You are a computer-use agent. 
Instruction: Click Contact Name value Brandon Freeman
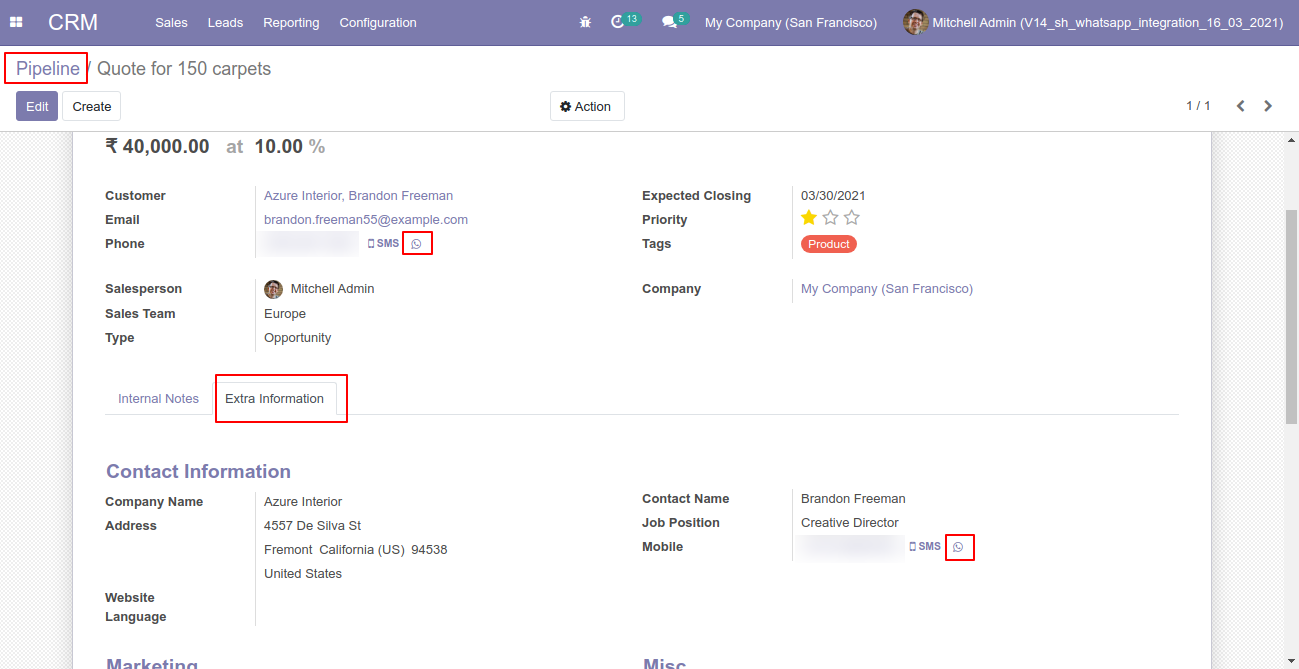click(x=853, y=499)
